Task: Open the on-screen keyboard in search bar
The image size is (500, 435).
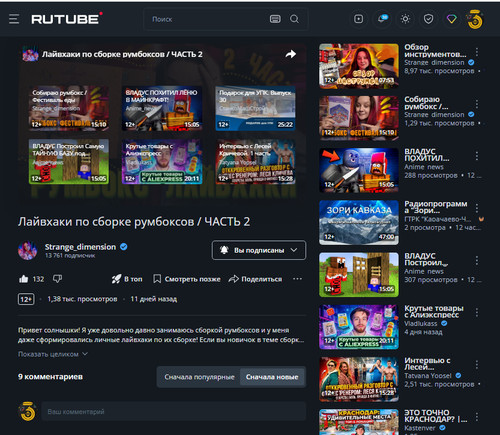Action: [275, 19]
